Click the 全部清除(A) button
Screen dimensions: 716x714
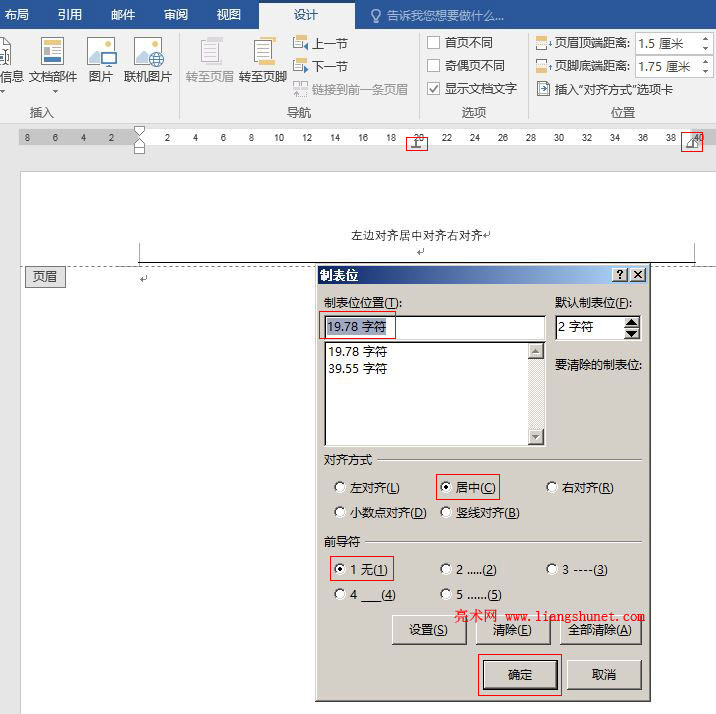pos(600,630)
